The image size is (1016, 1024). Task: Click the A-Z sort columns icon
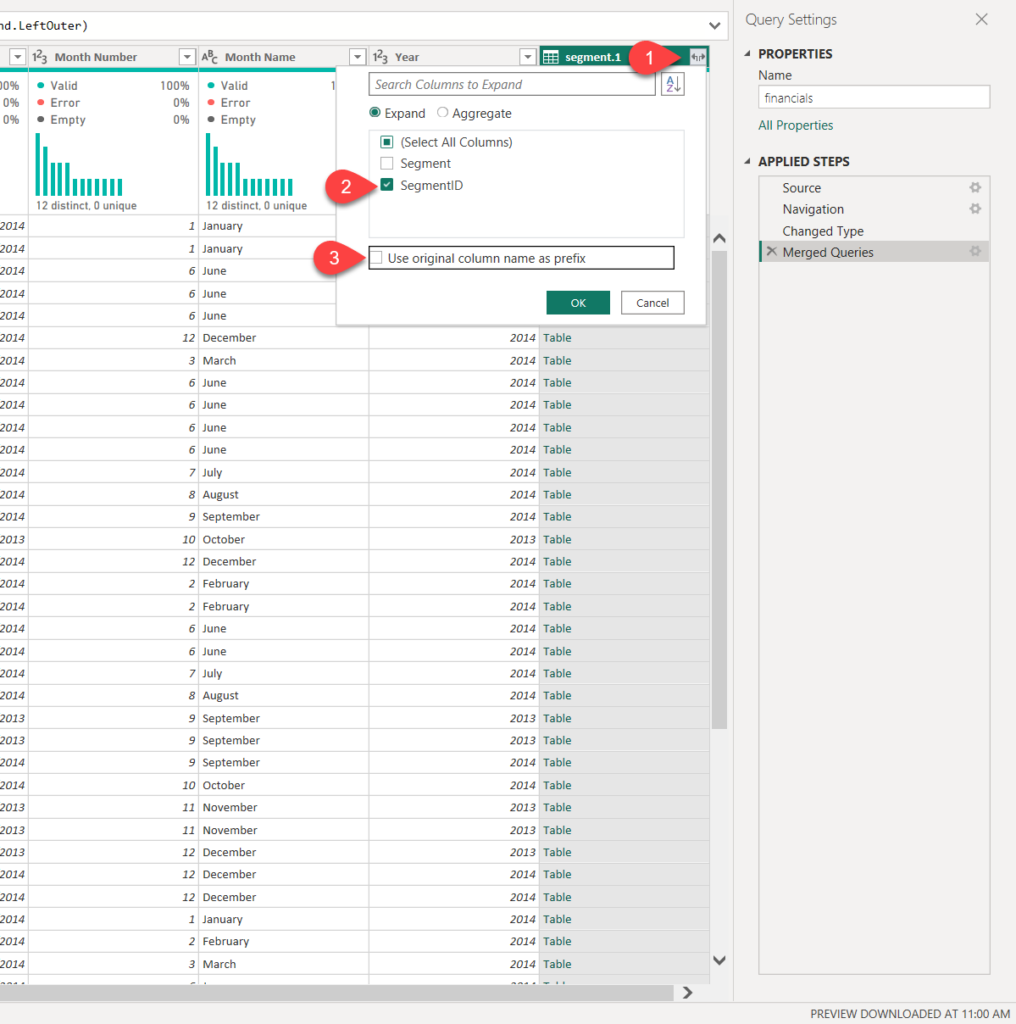(673, 84)
